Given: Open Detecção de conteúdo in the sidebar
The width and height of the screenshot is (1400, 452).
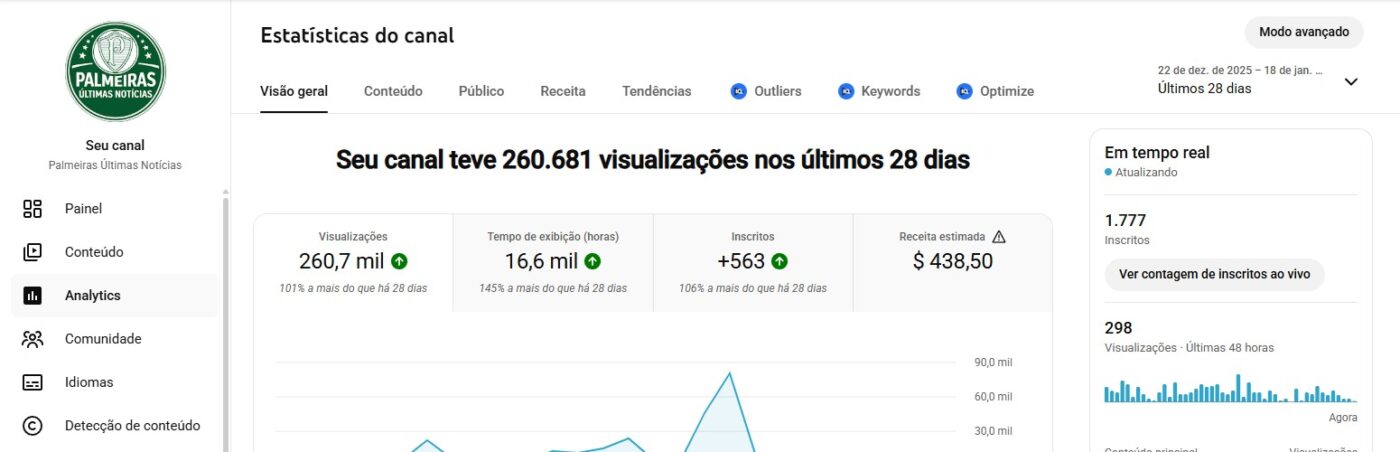Looking at the screenshot, I should click(x=115, y=426).
